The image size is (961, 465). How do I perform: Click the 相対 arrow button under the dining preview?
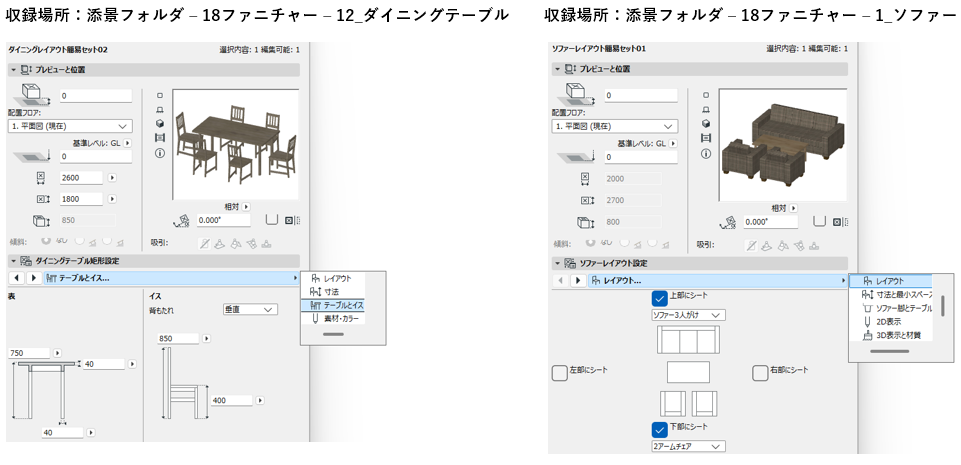point(246,207)
